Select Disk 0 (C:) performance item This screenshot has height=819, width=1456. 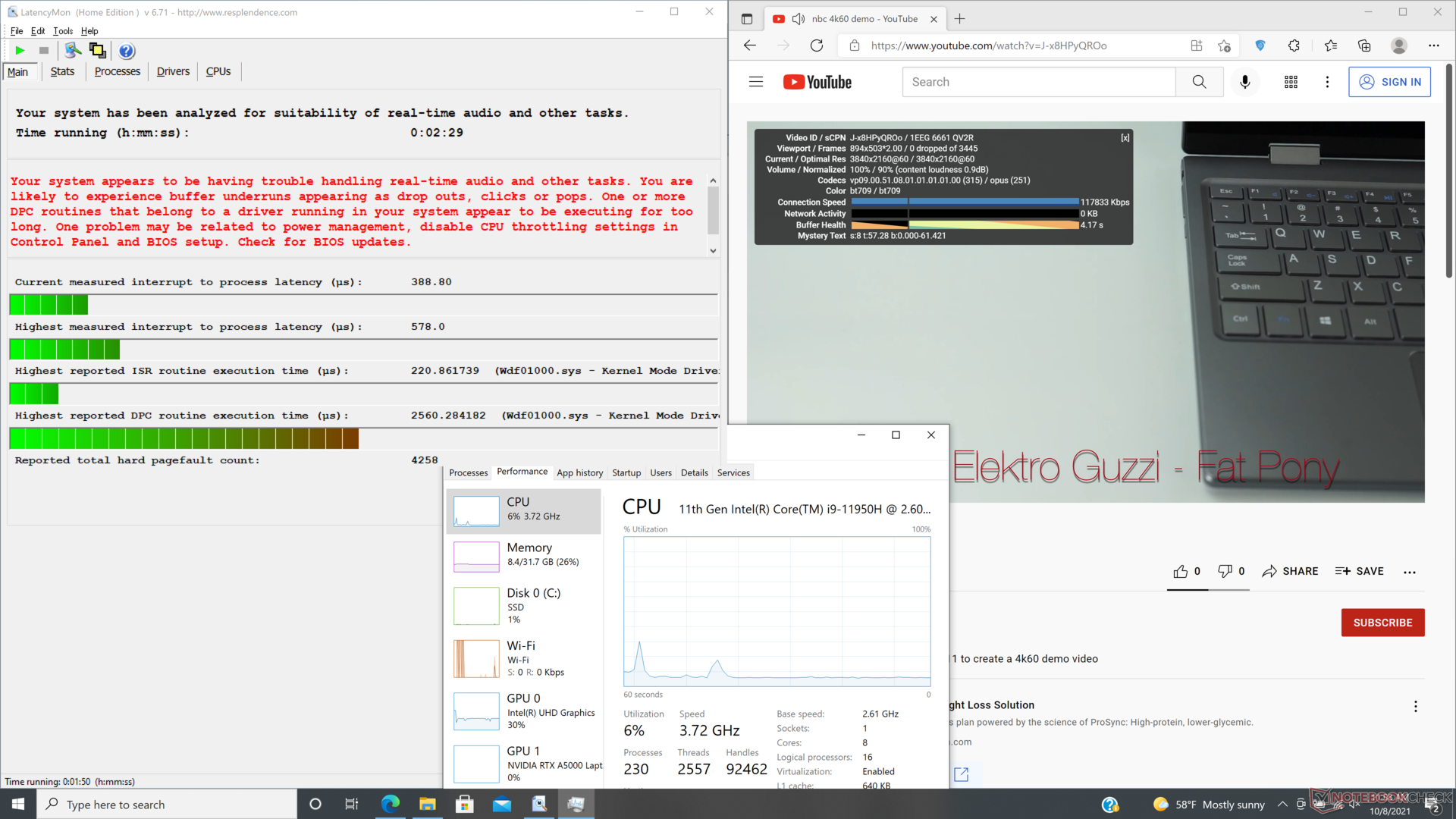[x=523, y=605]
